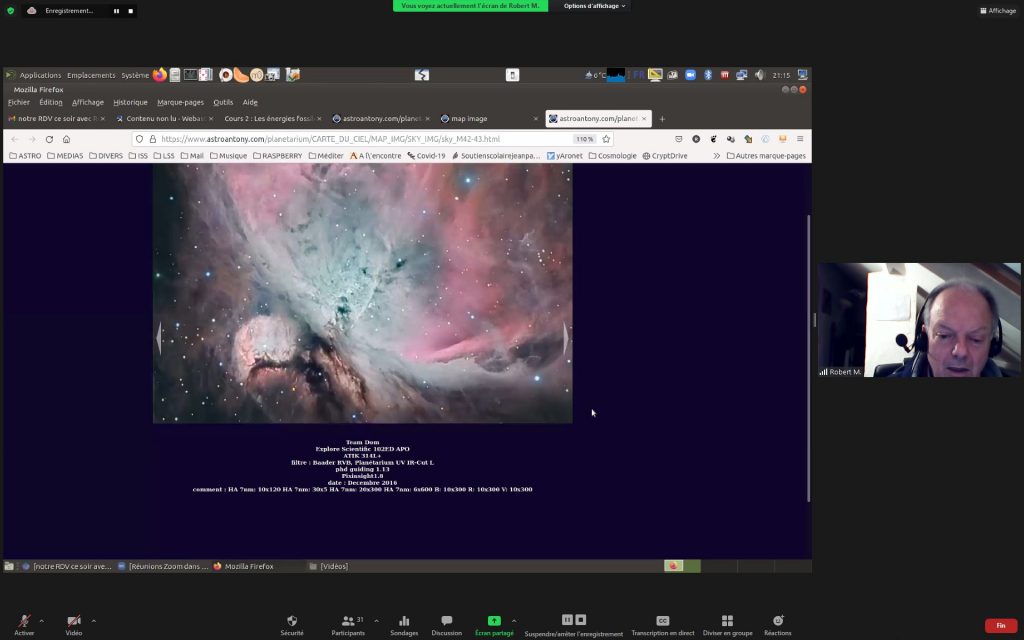This screenshot has width=1024, height=640.
Task: Switch to the 'notre RDV ce soir avec' tab
Action: (x=56, y=119)
